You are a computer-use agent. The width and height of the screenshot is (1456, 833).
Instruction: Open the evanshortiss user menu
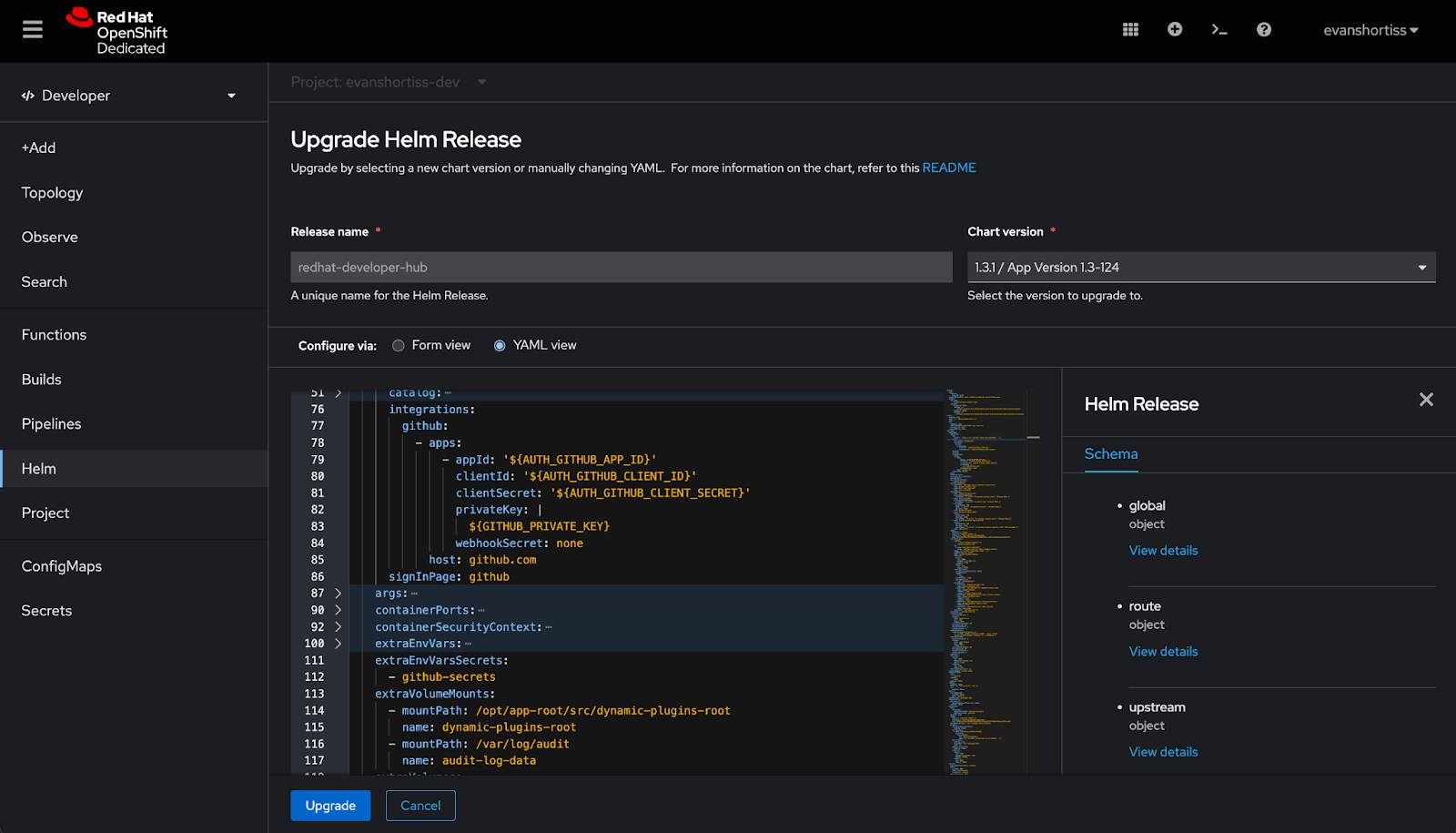[1370, 30]
